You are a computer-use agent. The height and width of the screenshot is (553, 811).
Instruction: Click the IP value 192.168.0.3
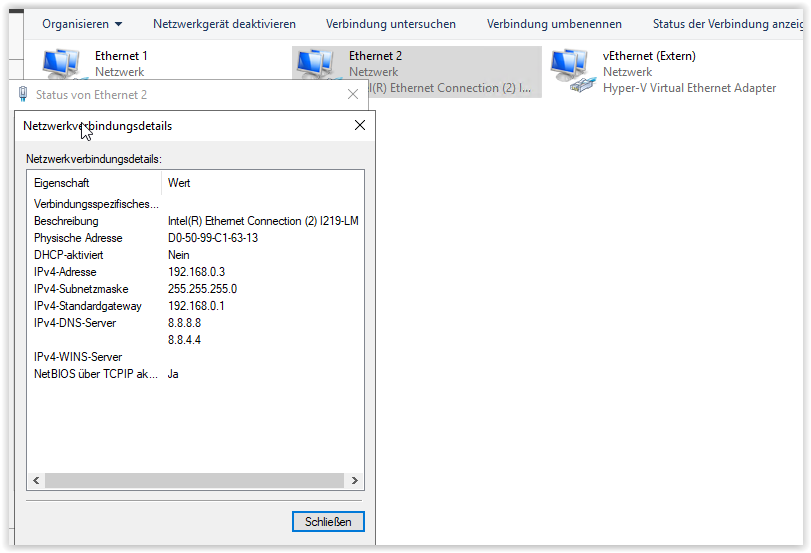tap(197, 272)
